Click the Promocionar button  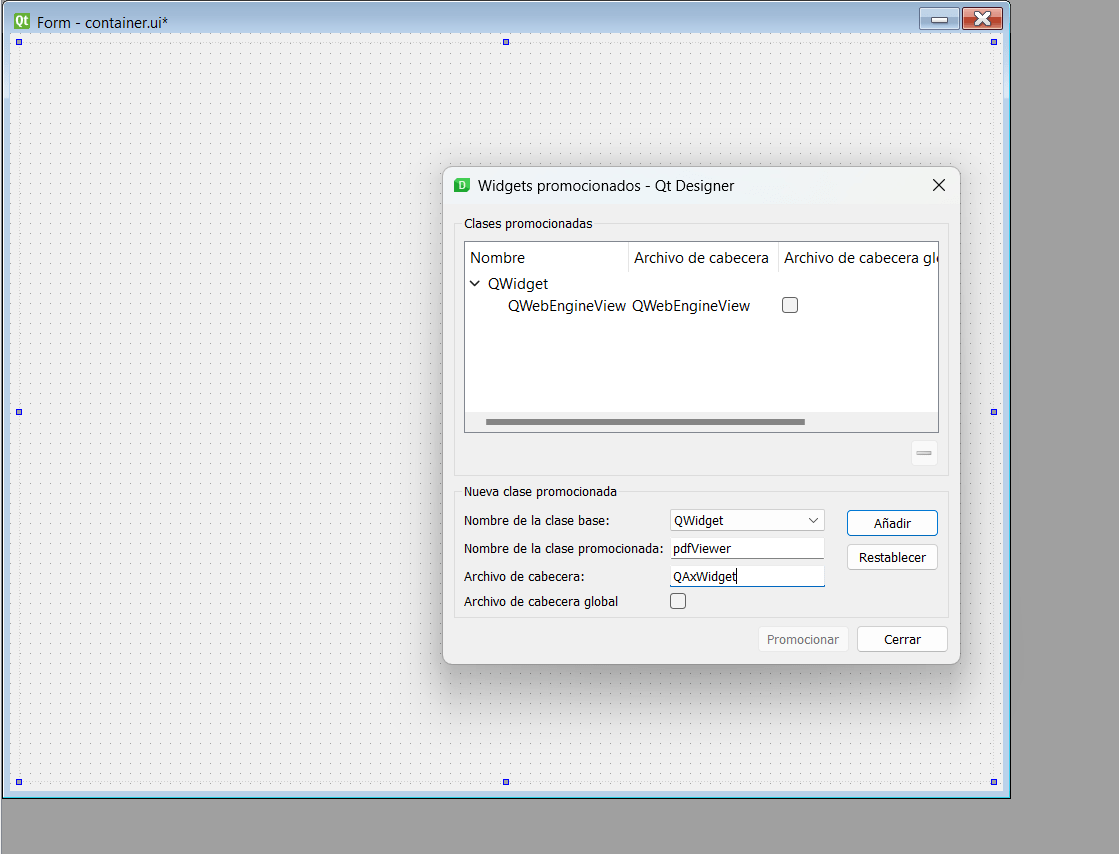pyautogui.click(x=803, y=639)
